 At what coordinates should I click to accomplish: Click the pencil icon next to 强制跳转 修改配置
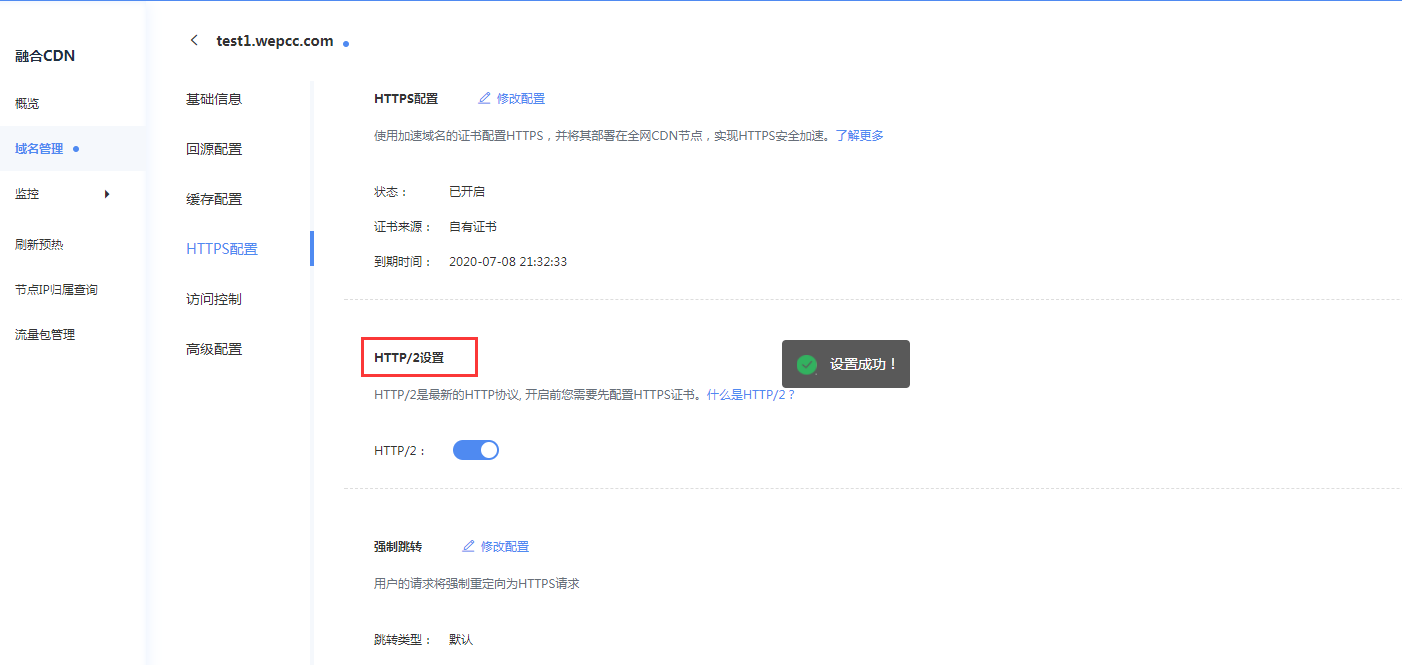pyautogui.click(x=469, y=546)
